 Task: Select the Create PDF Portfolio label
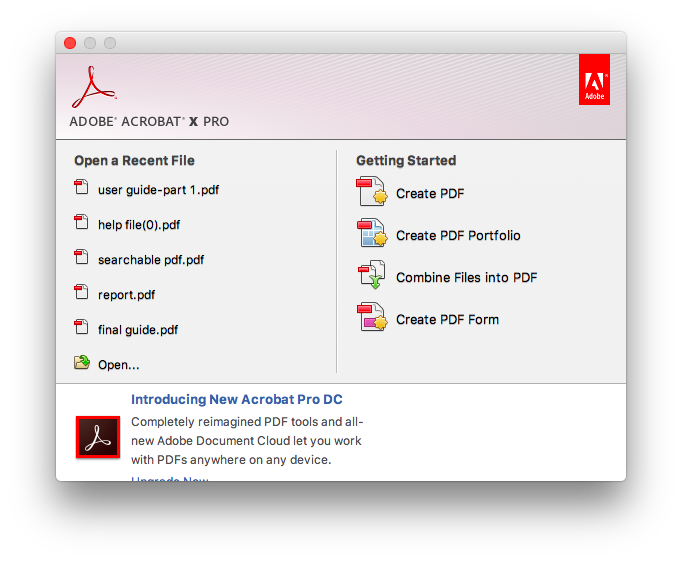pos(458,235)
